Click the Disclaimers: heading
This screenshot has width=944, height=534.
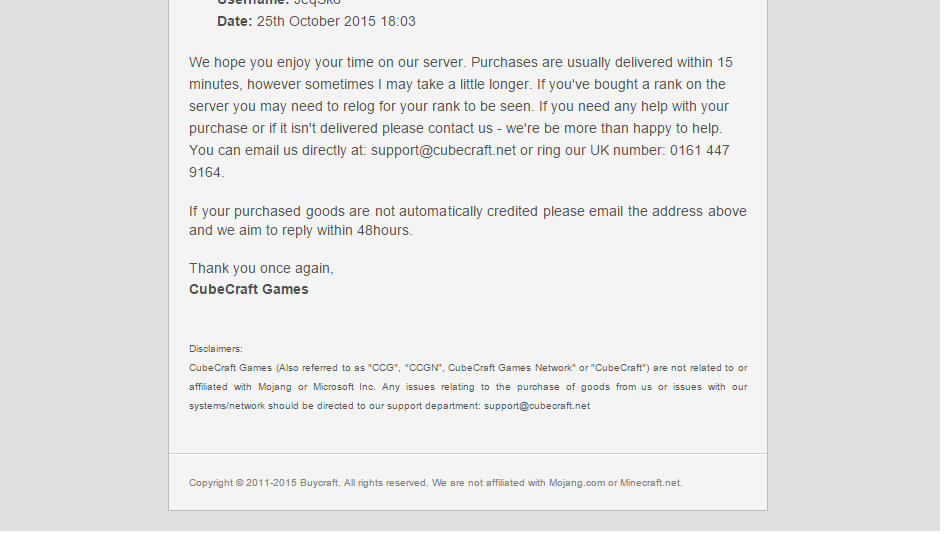tap(216, 349)
